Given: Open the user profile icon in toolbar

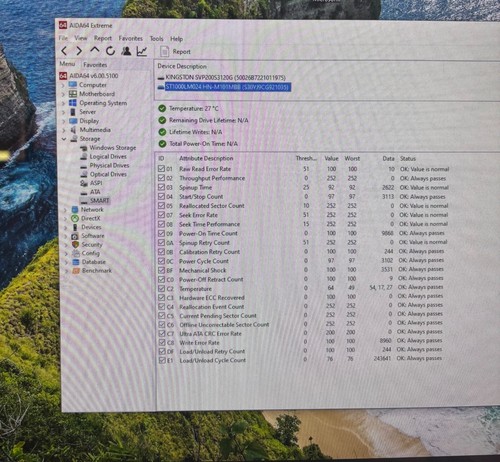Looking at the screenshot, I should (x=126, y=51).
